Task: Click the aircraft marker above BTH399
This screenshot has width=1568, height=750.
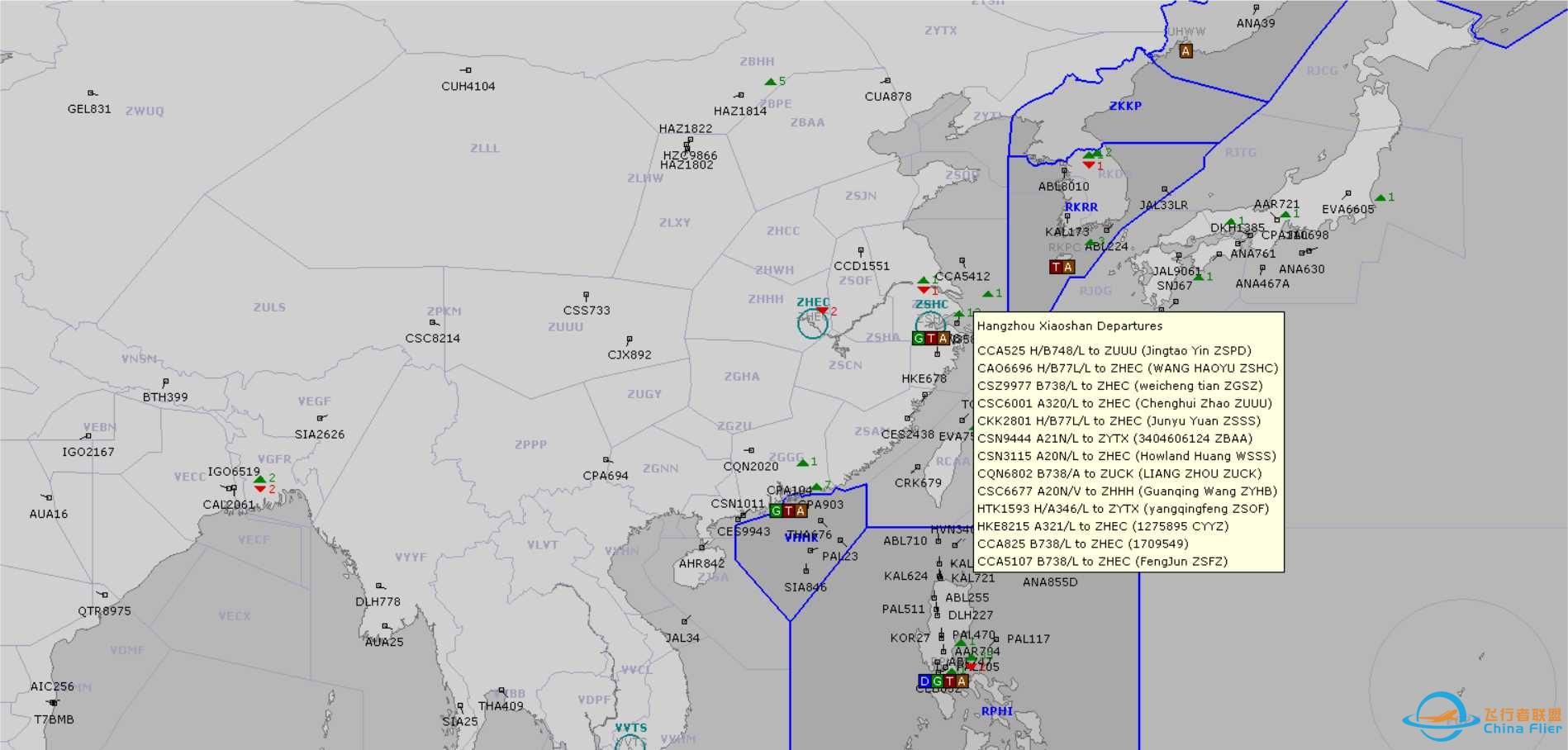Action: 165,382
